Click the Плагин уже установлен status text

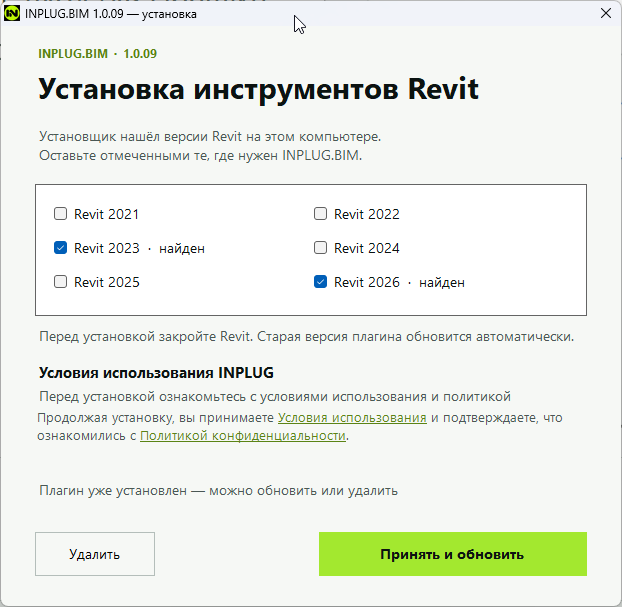(218, 491)
